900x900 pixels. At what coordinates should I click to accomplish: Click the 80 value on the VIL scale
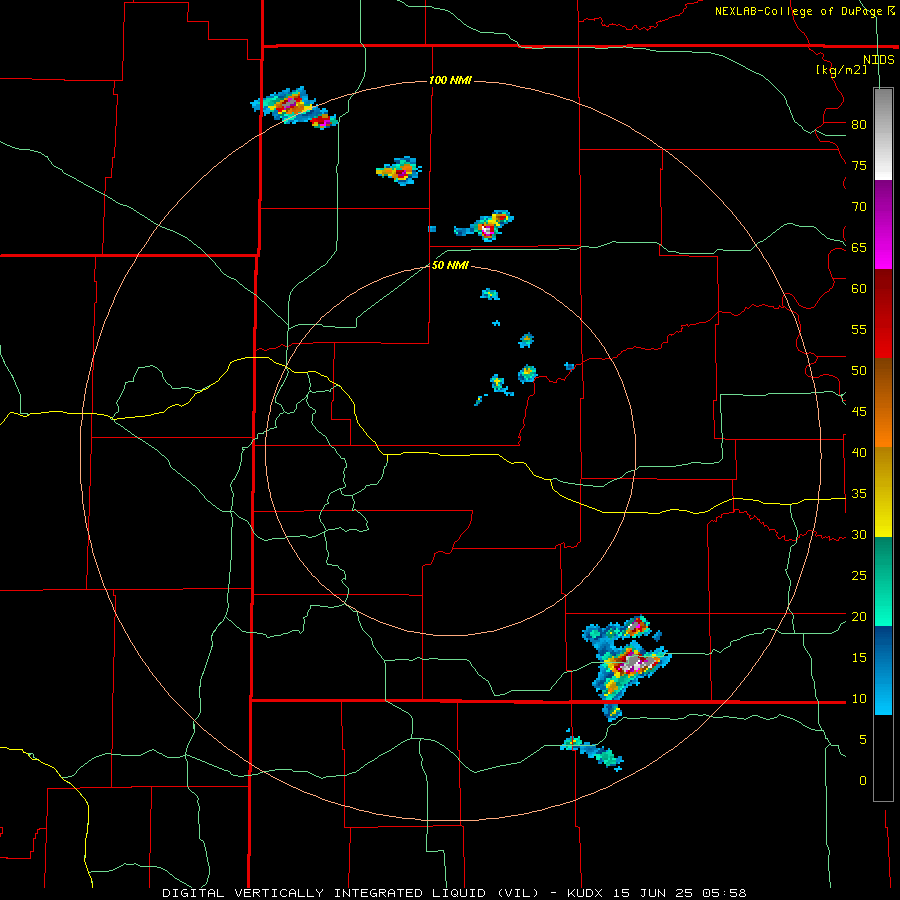point(859,125)
